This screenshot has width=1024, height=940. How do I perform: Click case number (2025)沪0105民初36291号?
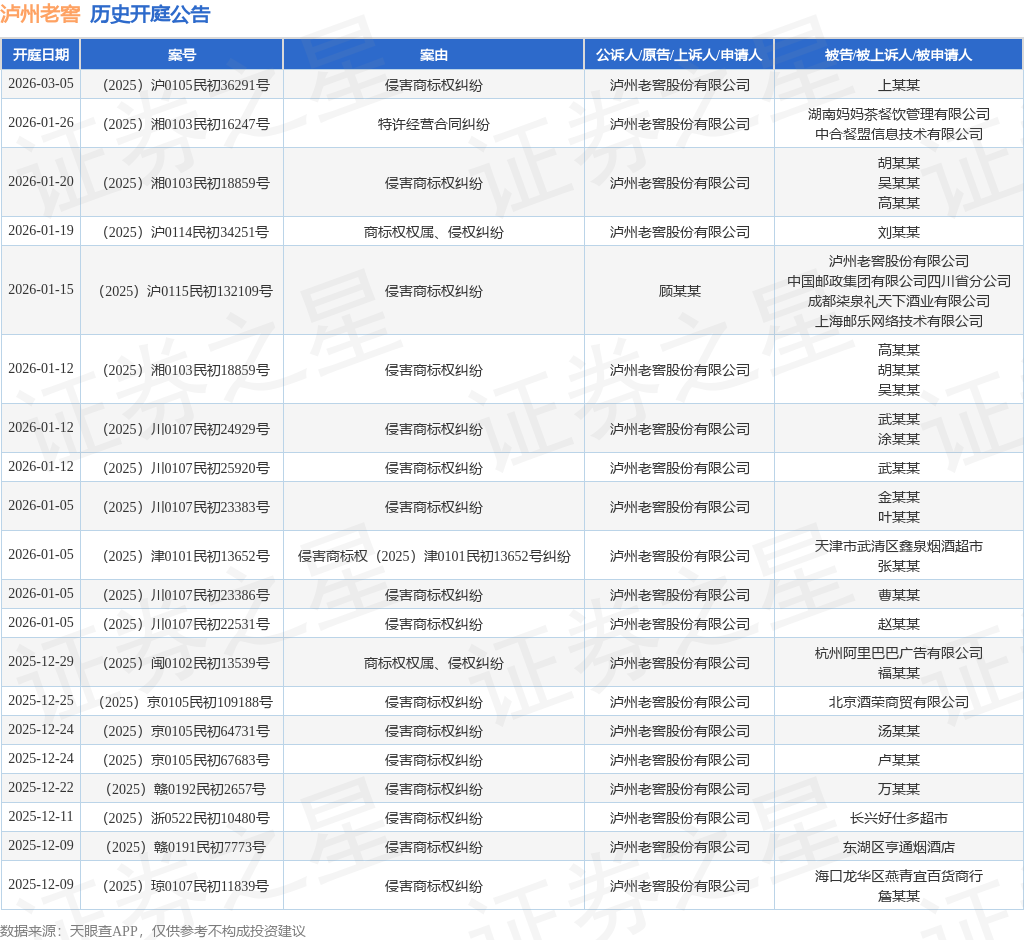point(186,85)
